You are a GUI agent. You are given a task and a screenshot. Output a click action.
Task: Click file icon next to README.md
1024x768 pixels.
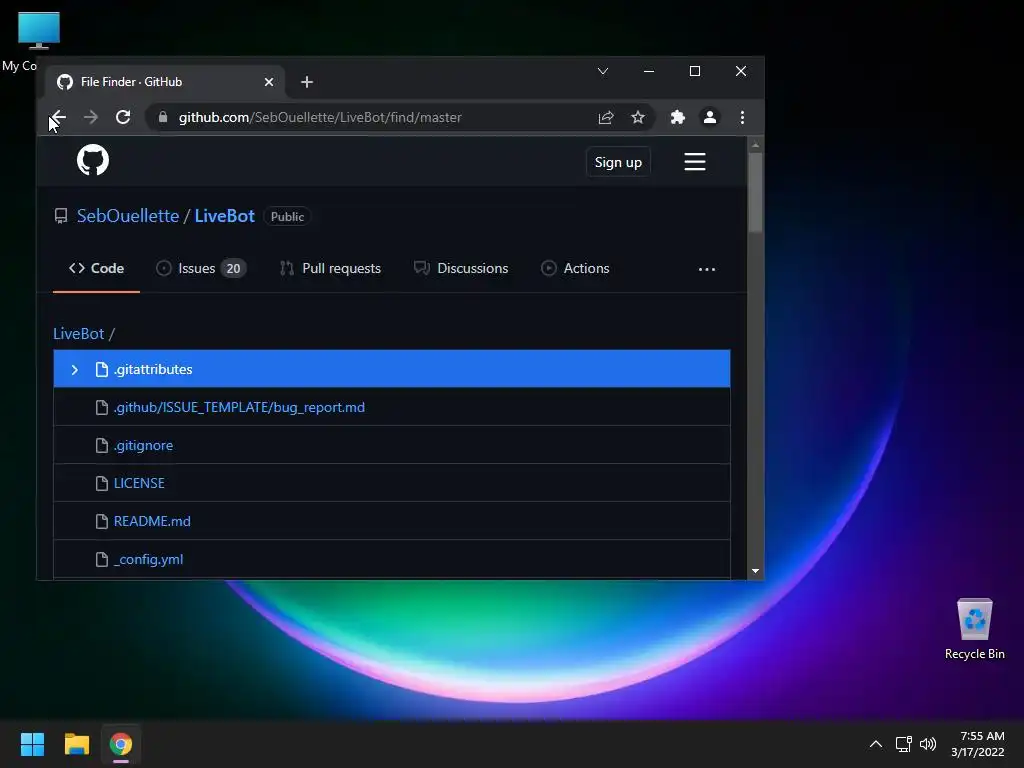(102, 521)
